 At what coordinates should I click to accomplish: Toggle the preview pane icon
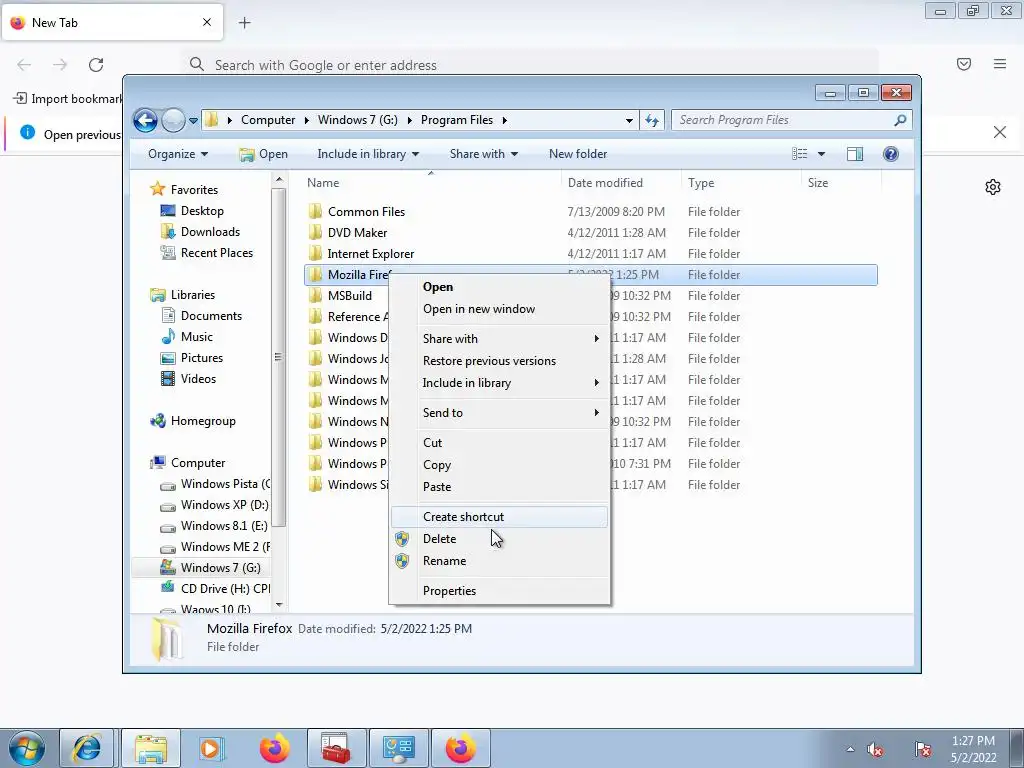[x=855, y=154]
